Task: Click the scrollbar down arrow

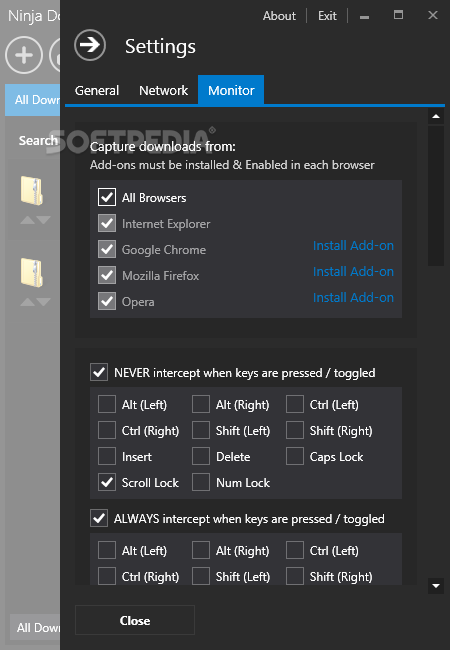Action: (x=436, y=586)
